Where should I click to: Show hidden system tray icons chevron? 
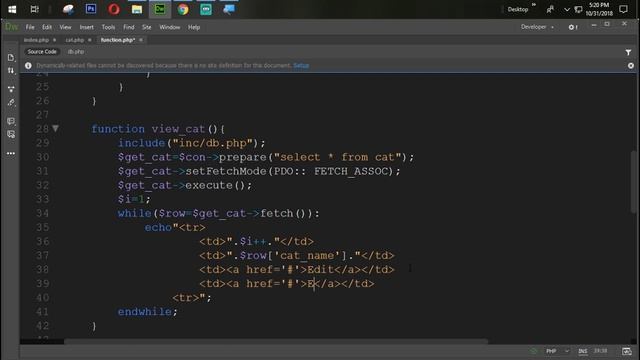click(567, 9)
